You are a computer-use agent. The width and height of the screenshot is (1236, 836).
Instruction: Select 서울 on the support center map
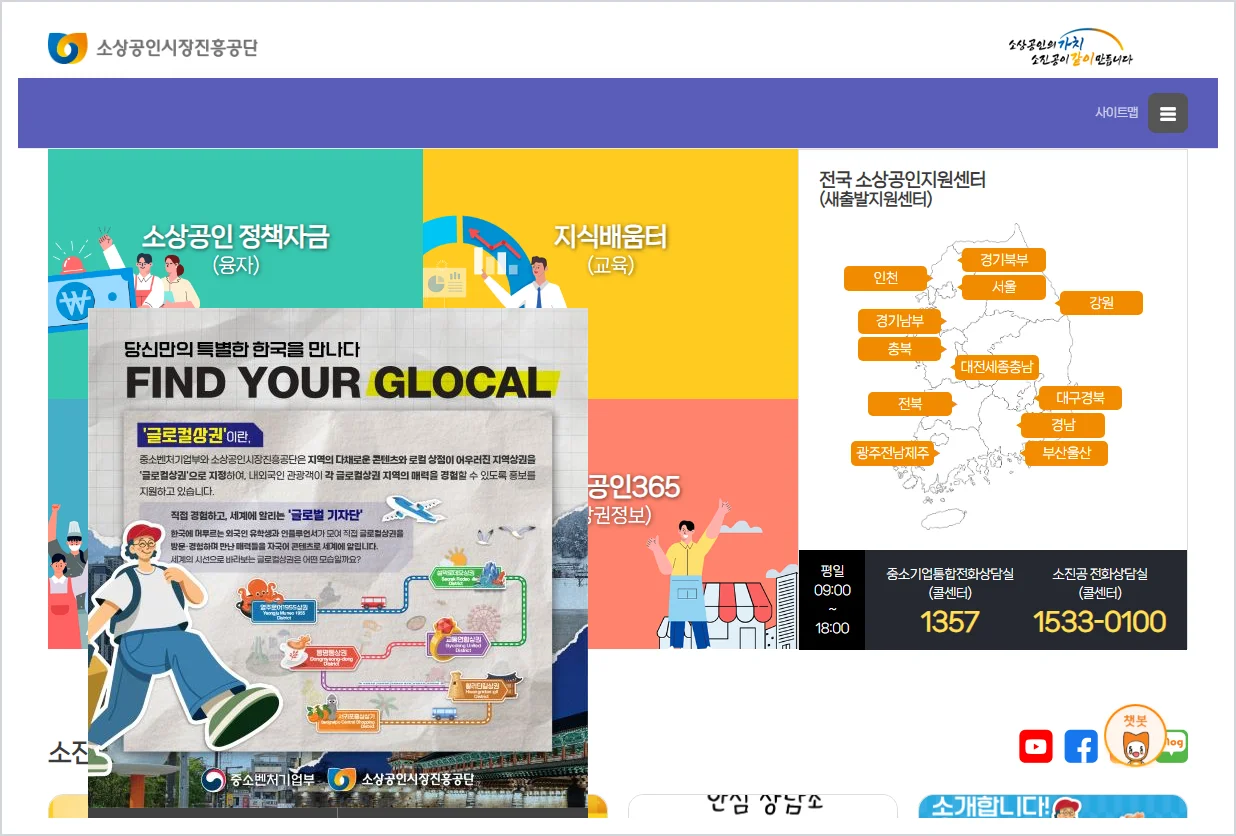pyautogui.click(x=1003, y=287)
